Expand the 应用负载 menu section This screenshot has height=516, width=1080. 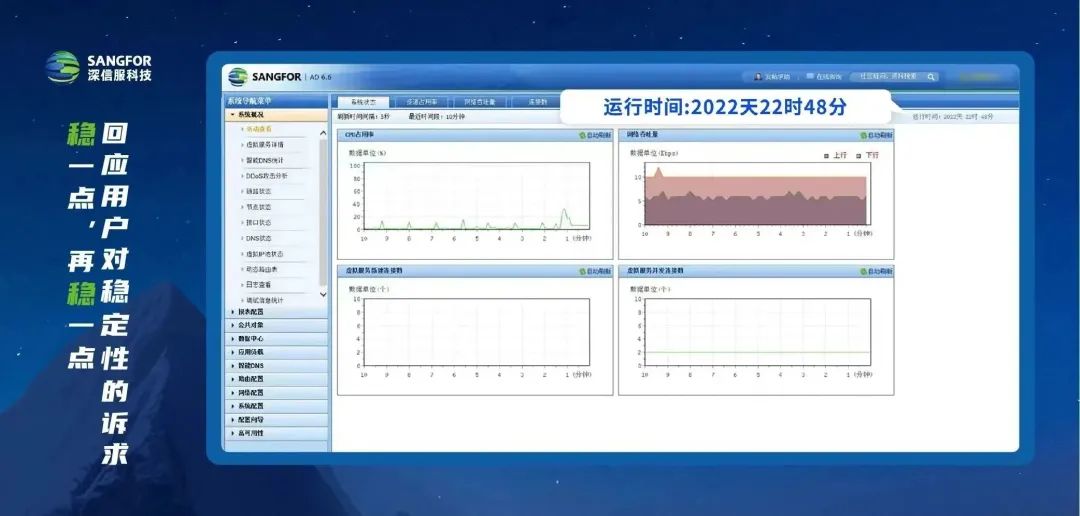(276, 352)
